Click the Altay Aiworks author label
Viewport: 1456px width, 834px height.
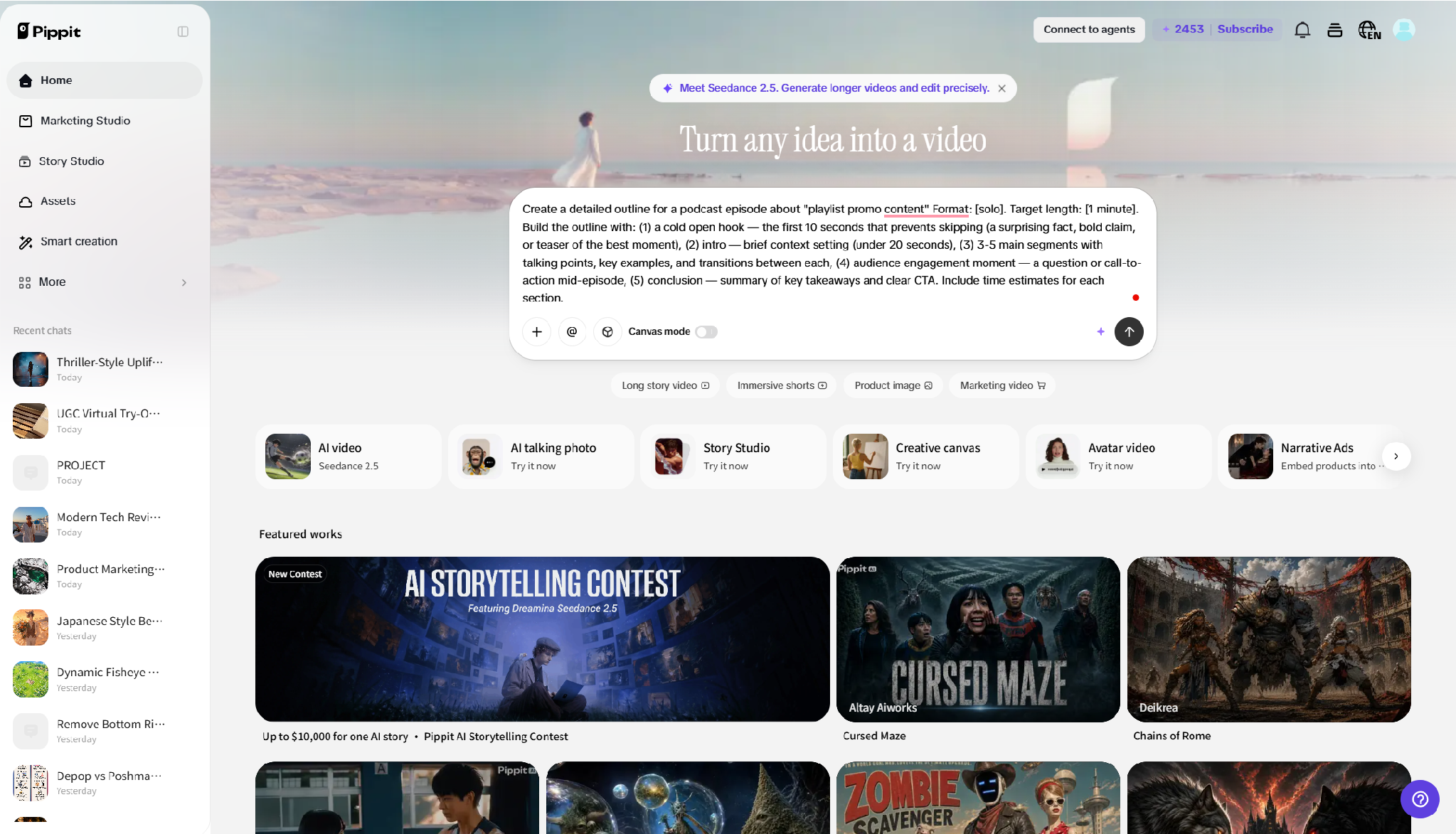click(x=883, y=707)
